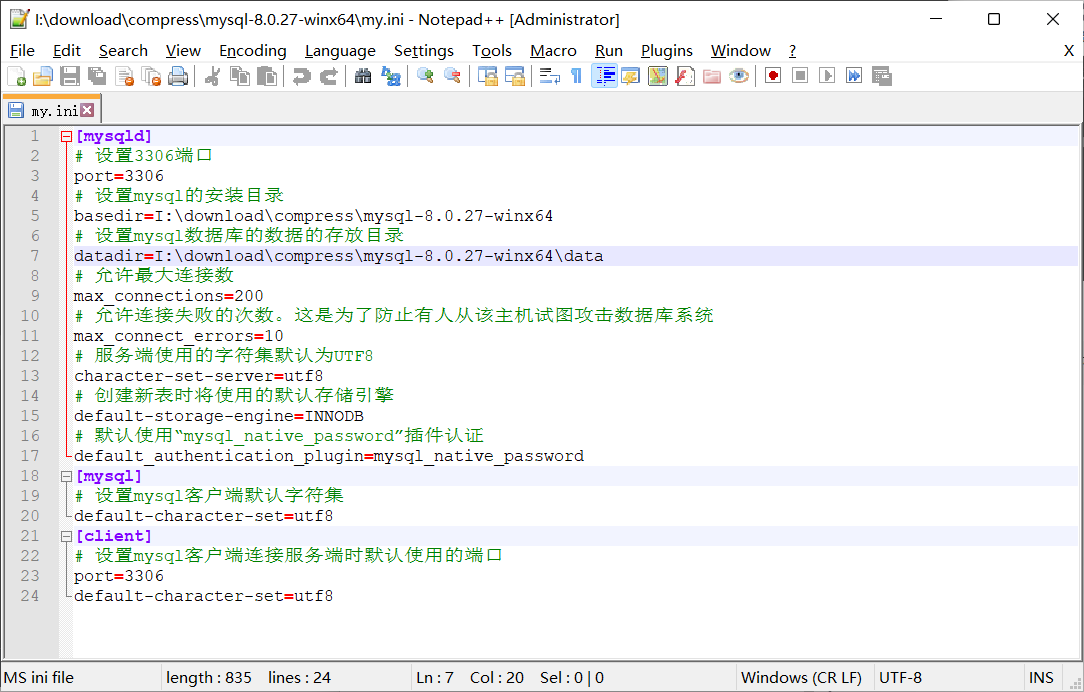1084x692 pixels.
Task: Click the Replace toolbar icon
Action: [391, 76]
